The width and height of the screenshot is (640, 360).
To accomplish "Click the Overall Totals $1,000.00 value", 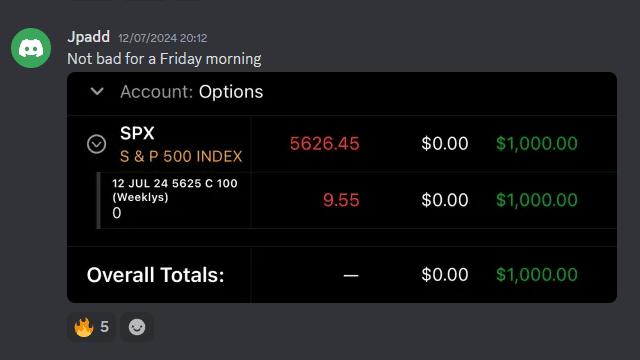I will (x=537, y=275).
